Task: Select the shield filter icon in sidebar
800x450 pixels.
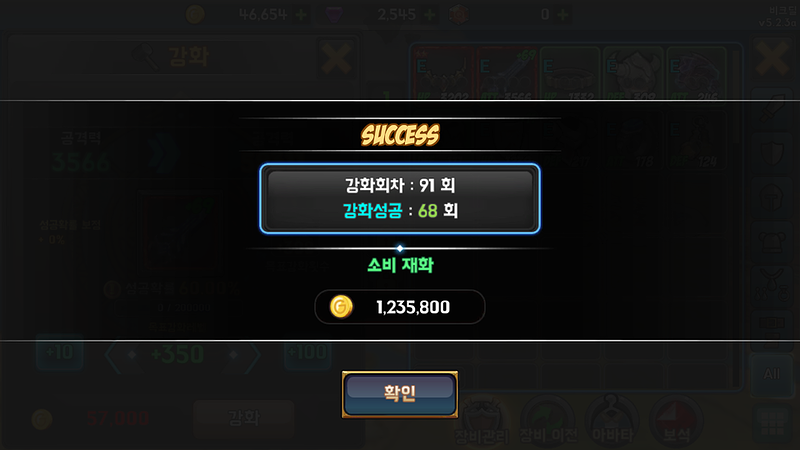Action: (x=772, y=152)
